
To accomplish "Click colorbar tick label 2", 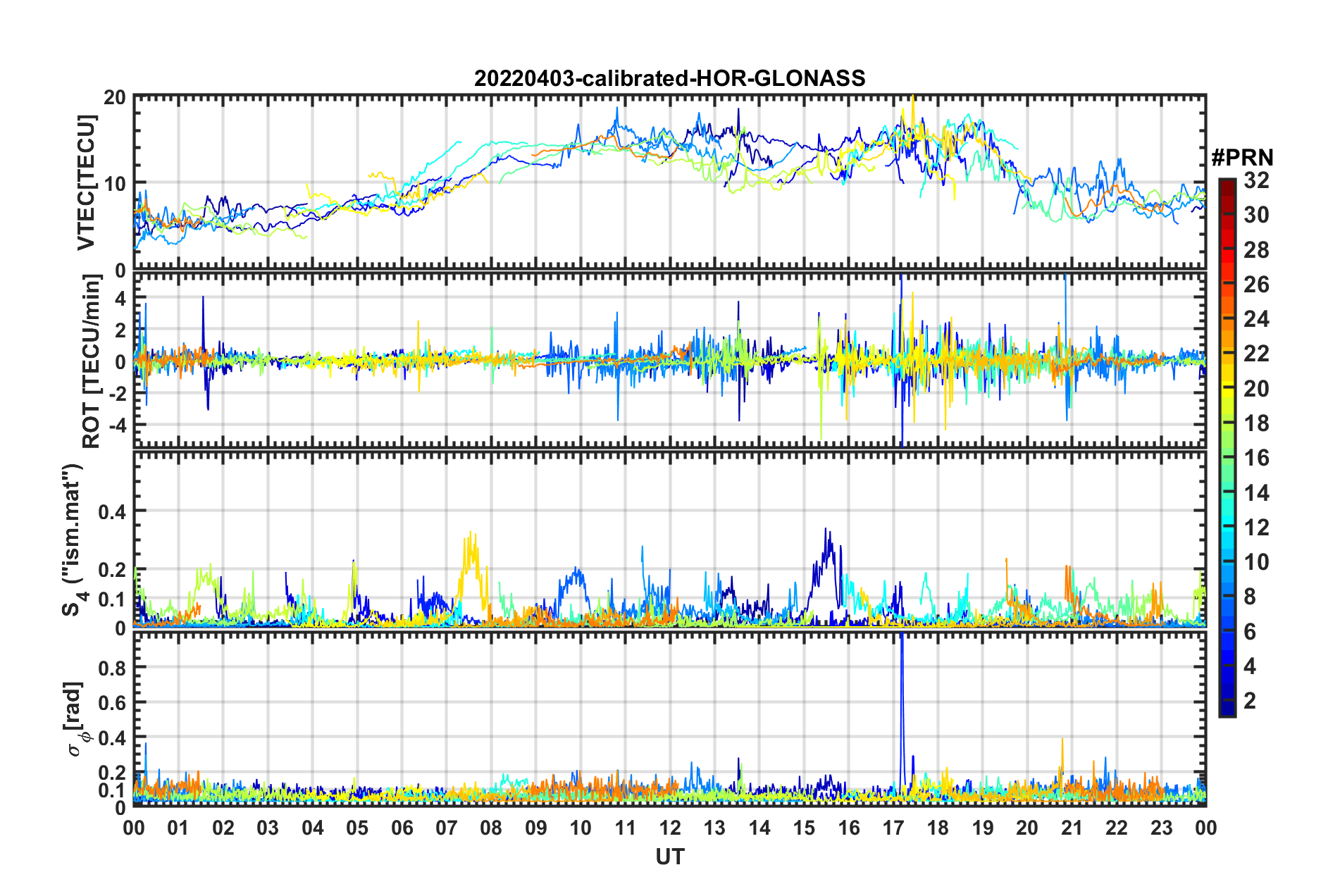I will pos(1250,700).
